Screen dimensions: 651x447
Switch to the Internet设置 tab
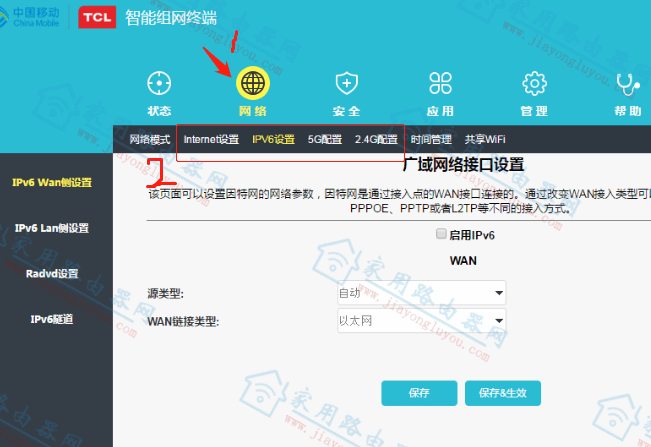[211, 139]
